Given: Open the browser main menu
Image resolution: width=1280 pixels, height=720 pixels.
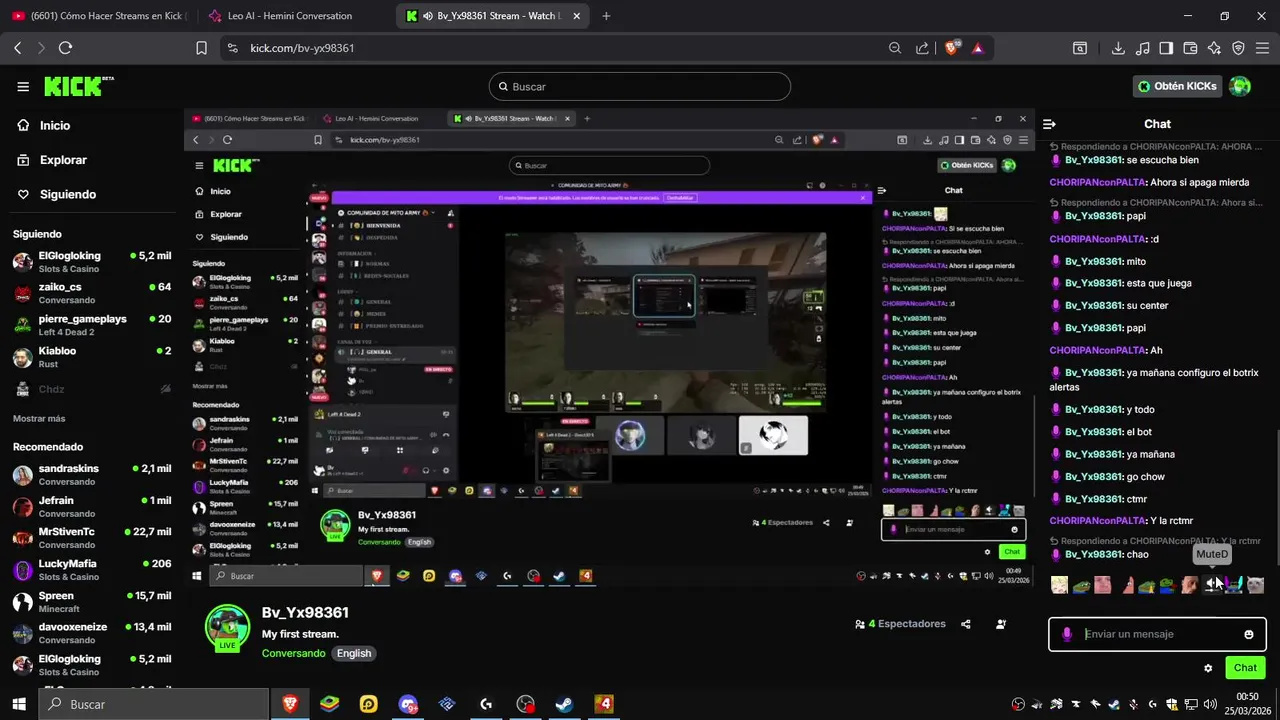Looking at the screenshot, I should point(1262,48).
